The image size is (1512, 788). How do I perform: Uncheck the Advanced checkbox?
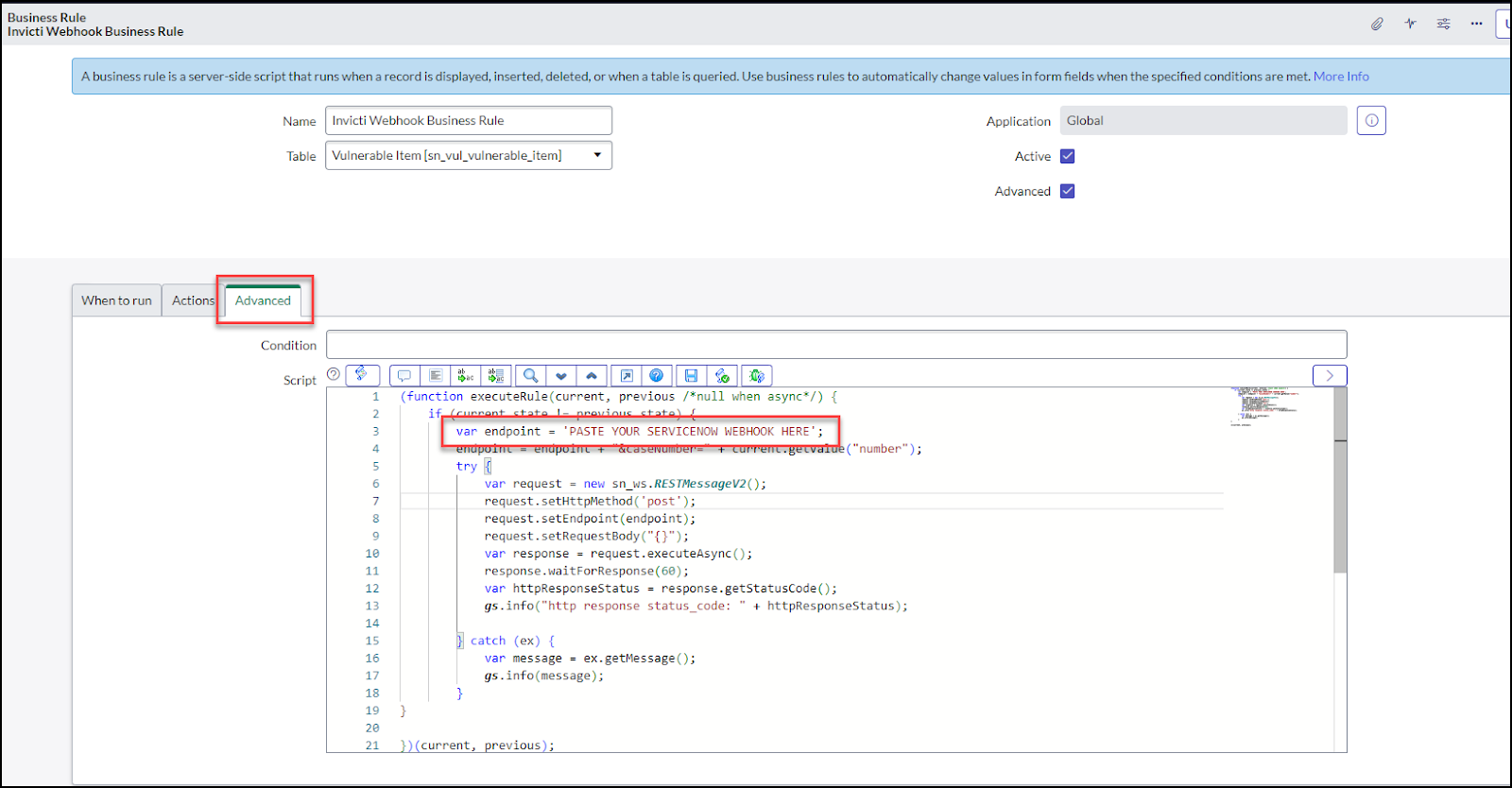pos(1068,191)
